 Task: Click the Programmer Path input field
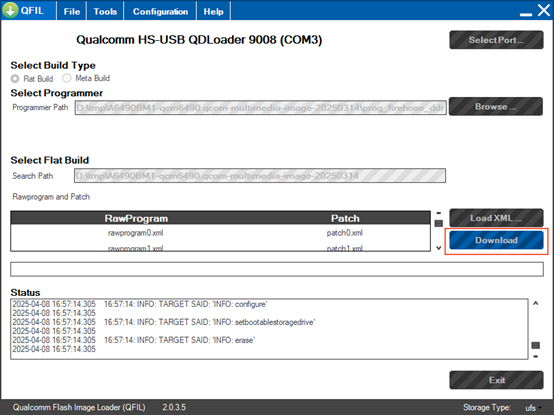(260, 108)
